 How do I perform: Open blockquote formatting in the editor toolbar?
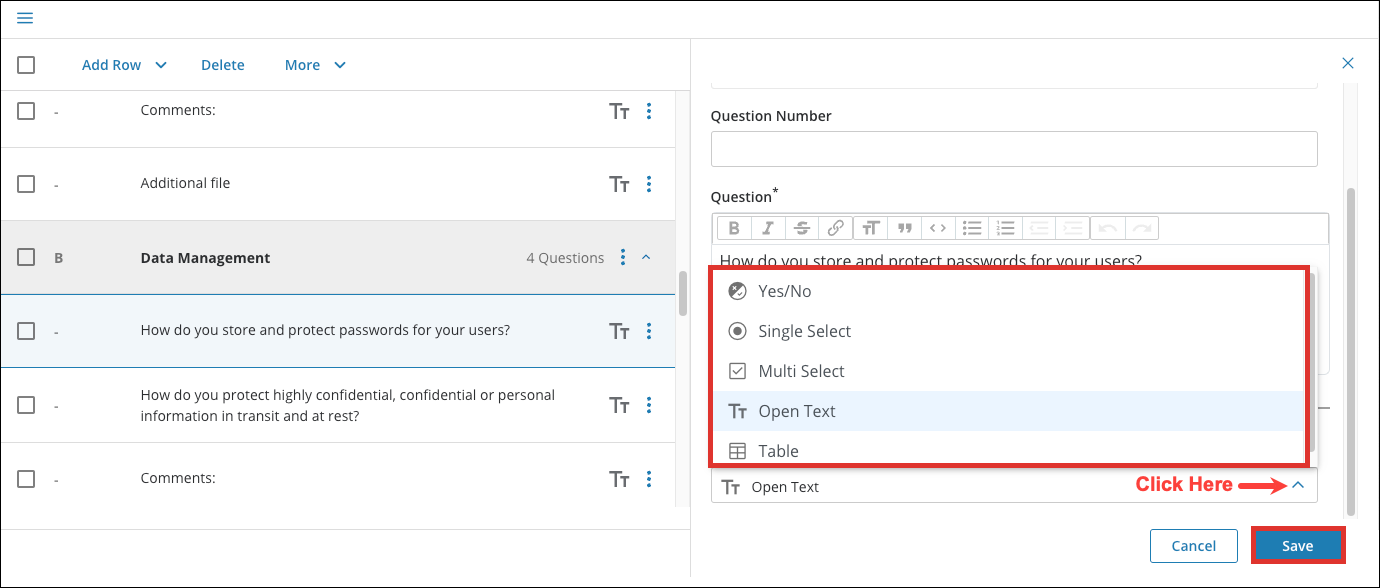903,227
